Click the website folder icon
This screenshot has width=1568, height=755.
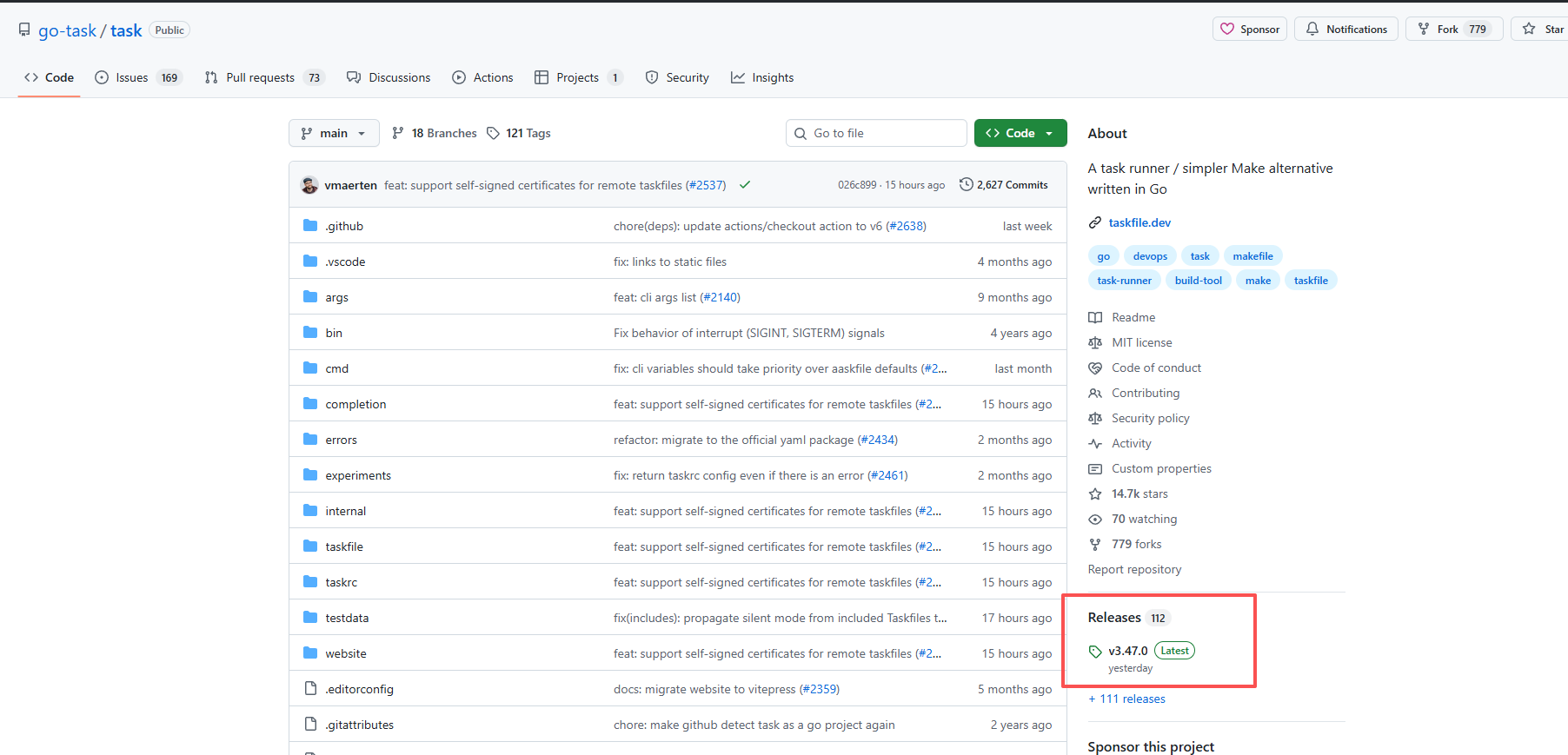310,653
